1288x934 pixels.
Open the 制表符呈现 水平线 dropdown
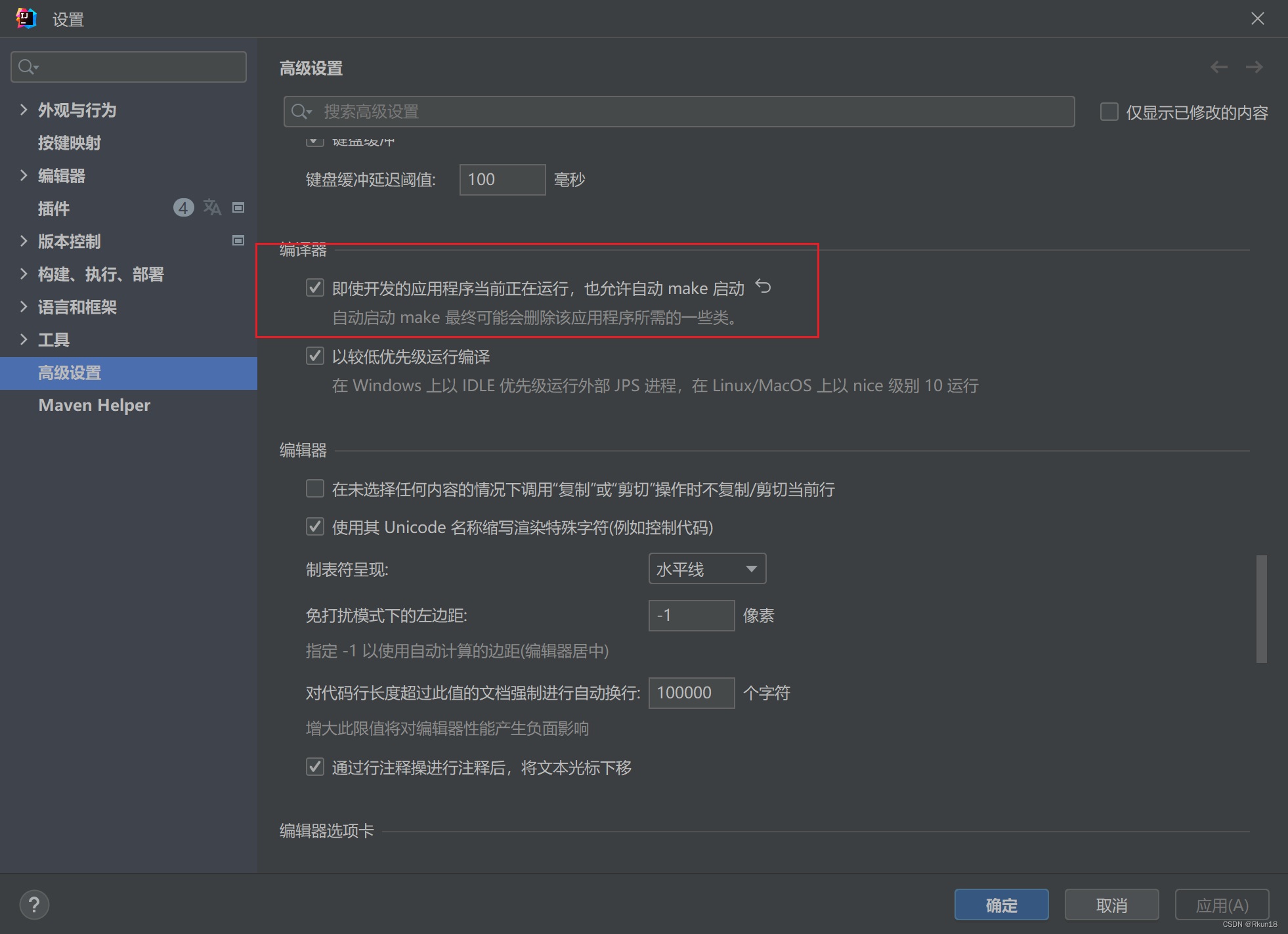point(707,568)
